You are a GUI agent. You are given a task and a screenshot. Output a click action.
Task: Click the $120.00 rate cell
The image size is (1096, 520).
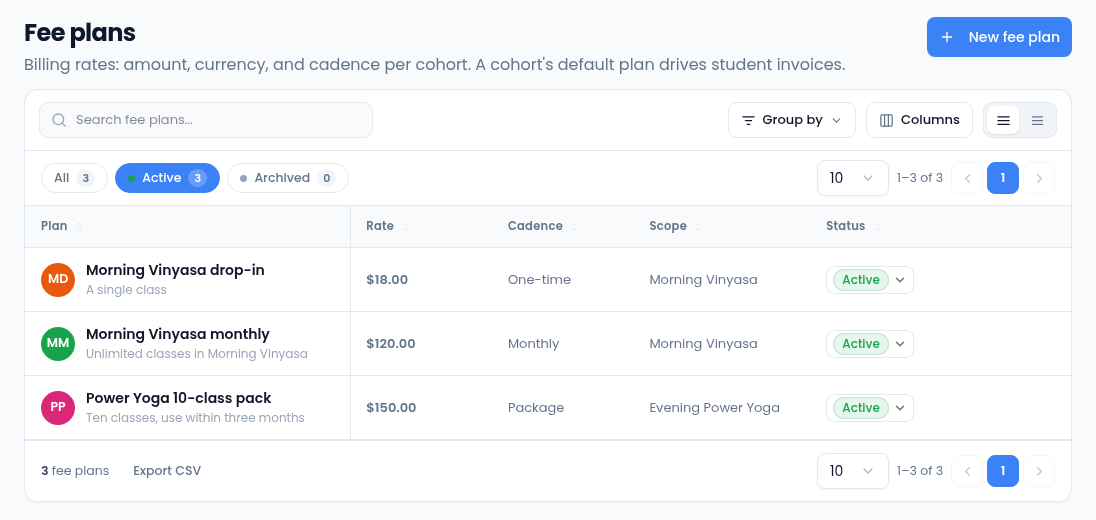tap(391, 344)
